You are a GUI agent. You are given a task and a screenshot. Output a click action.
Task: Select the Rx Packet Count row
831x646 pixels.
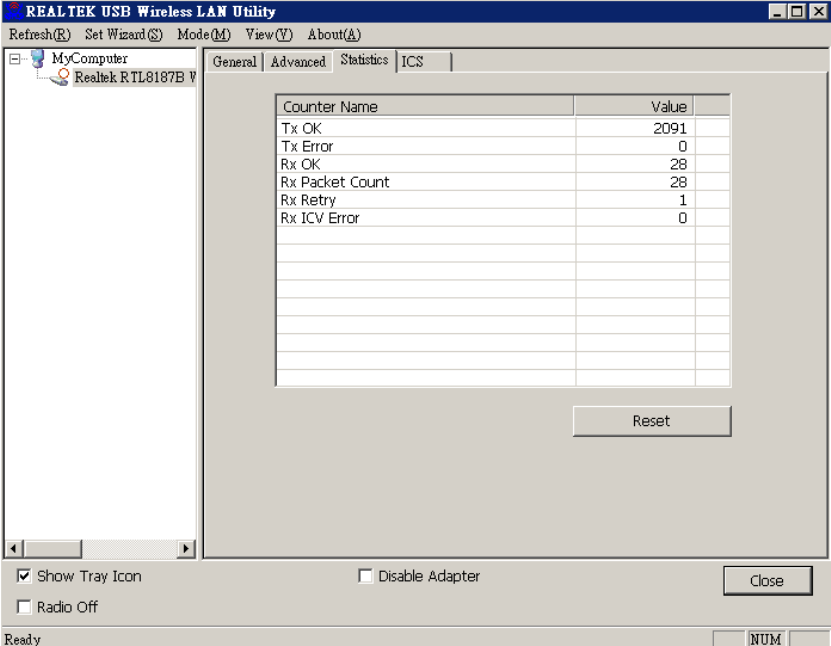pyautogui.click(x=503, y=182)
